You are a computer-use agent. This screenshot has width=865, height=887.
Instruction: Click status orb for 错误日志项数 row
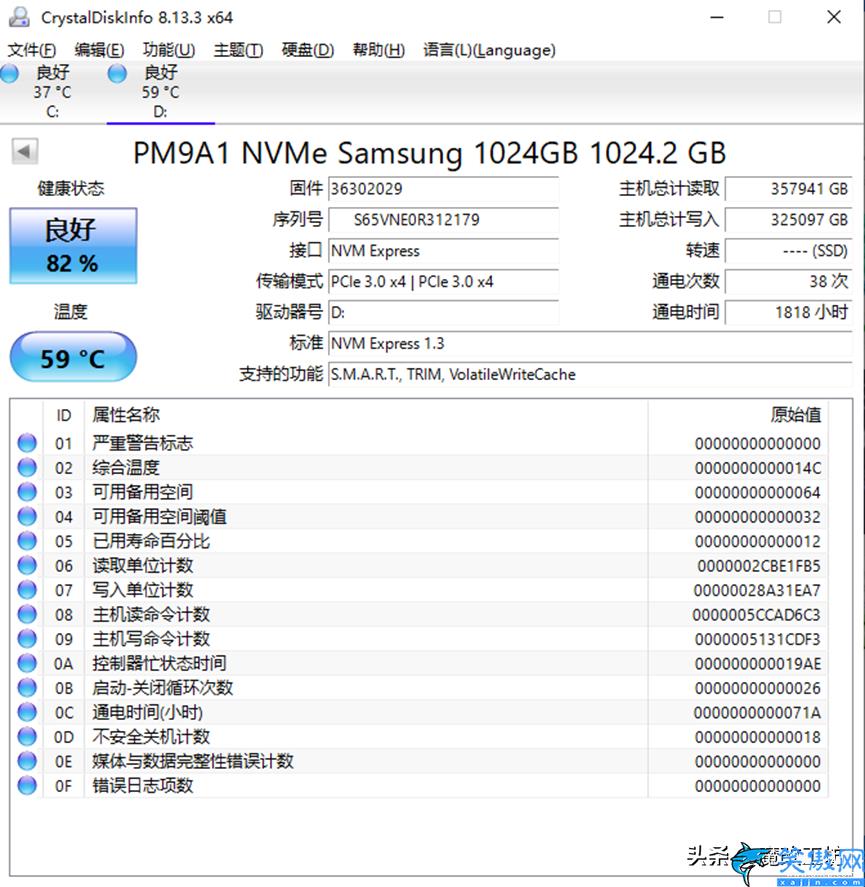[x=27, y=786]
